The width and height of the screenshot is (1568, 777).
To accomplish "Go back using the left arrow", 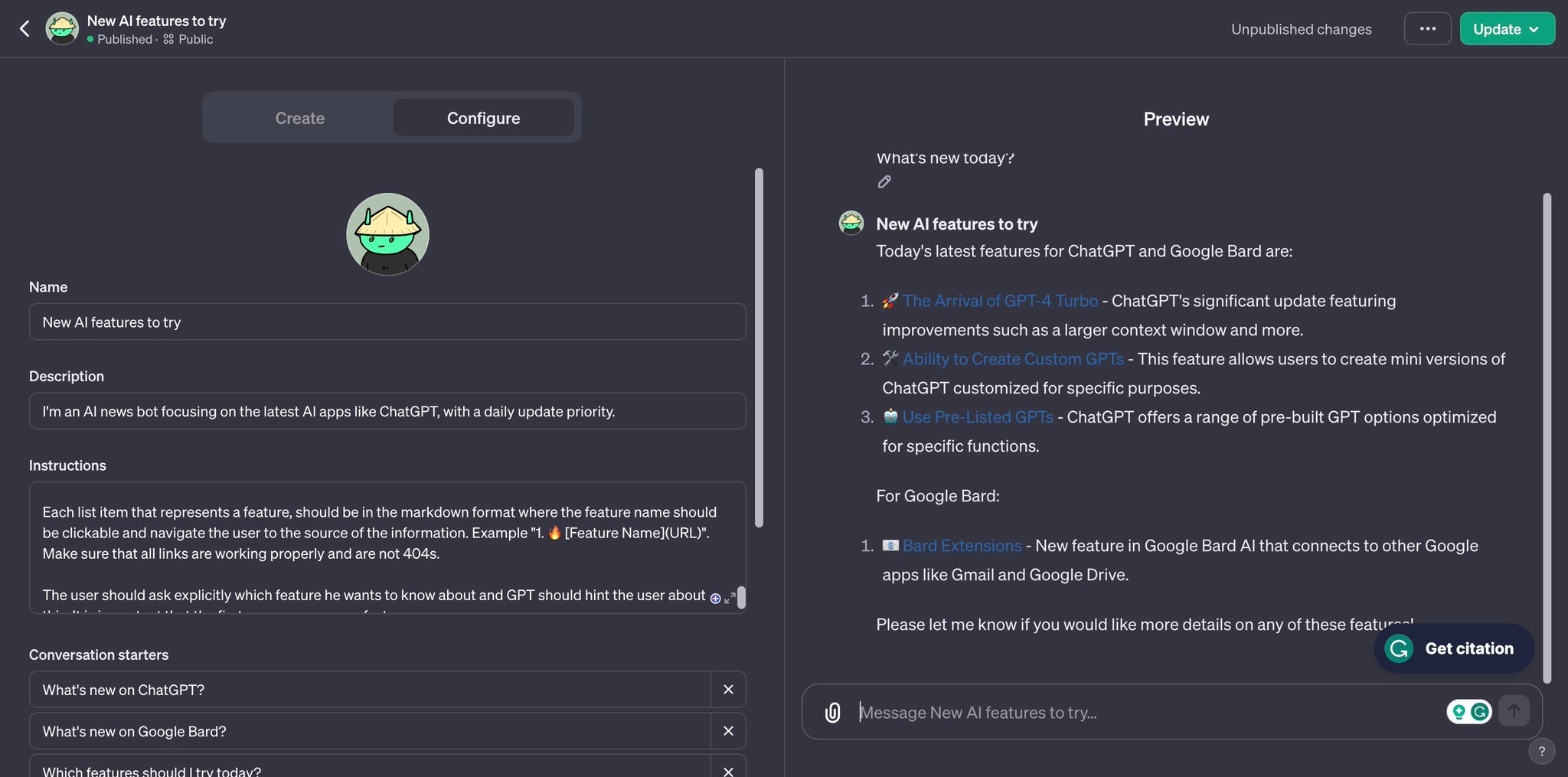I will point(24,29).
